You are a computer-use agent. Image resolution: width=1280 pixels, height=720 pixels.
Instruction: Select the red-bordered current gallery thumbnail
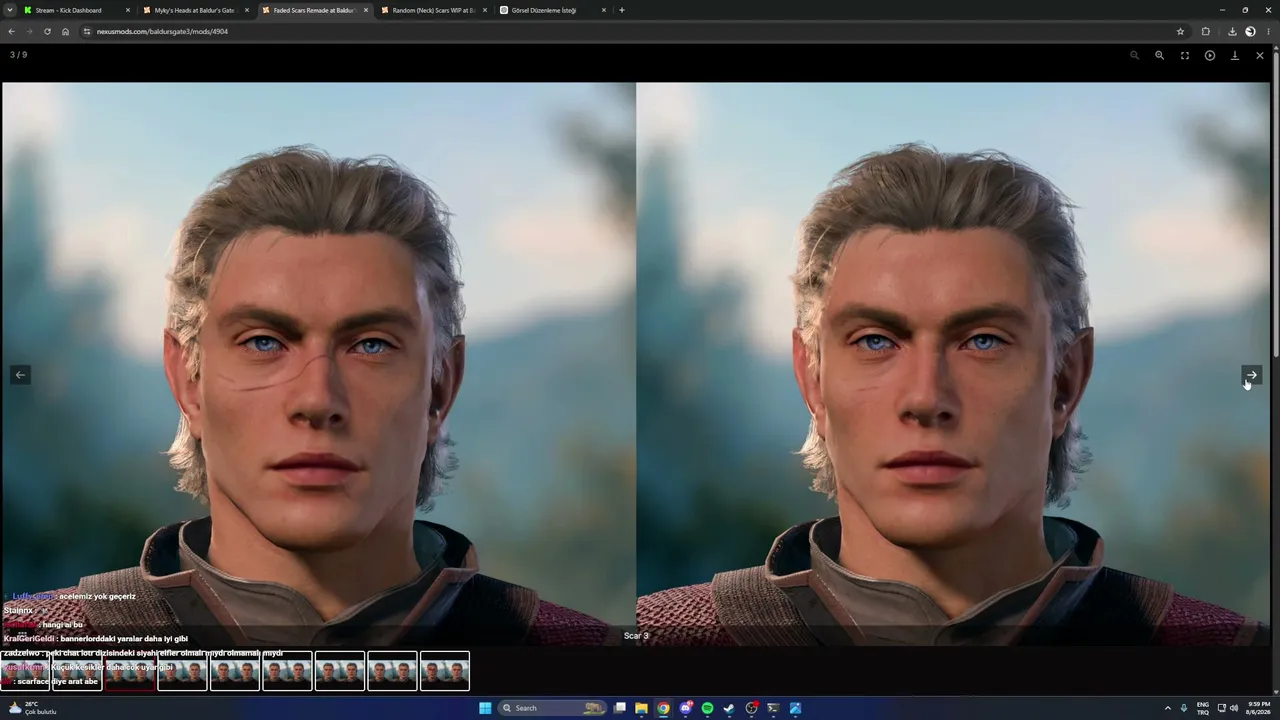click(x=130, y=671)
